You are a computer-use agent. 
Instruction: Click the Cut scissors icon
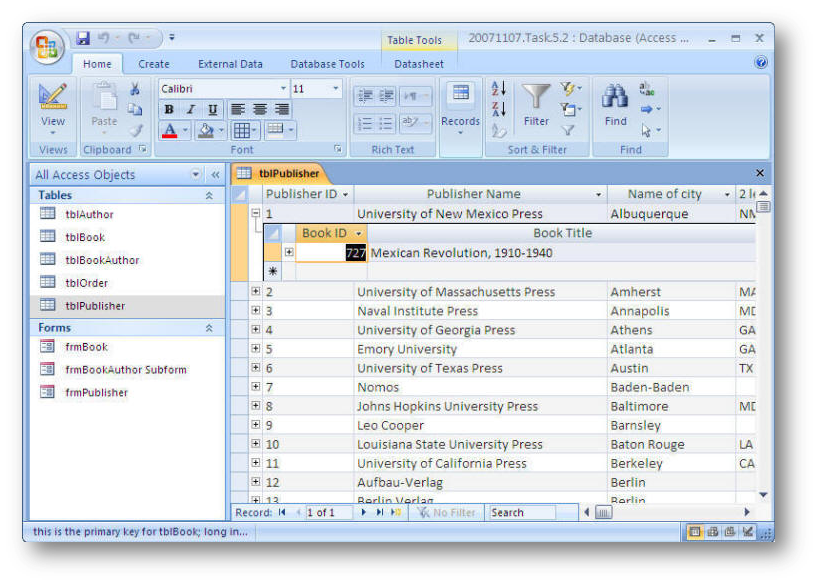pyautogui.click(x=135, y=89)
